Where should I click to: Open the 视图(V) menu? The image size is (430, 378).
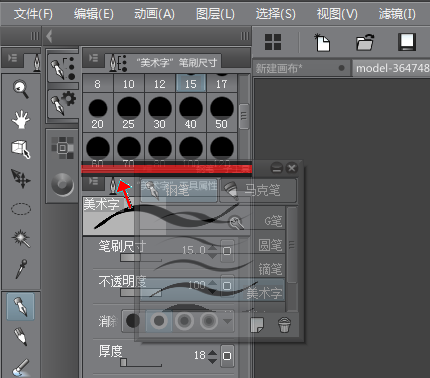pos(337,14)
